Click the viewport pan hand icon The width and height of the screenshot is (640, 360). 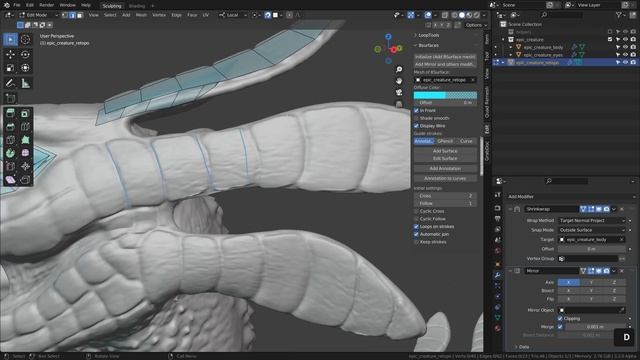(399, 81)
